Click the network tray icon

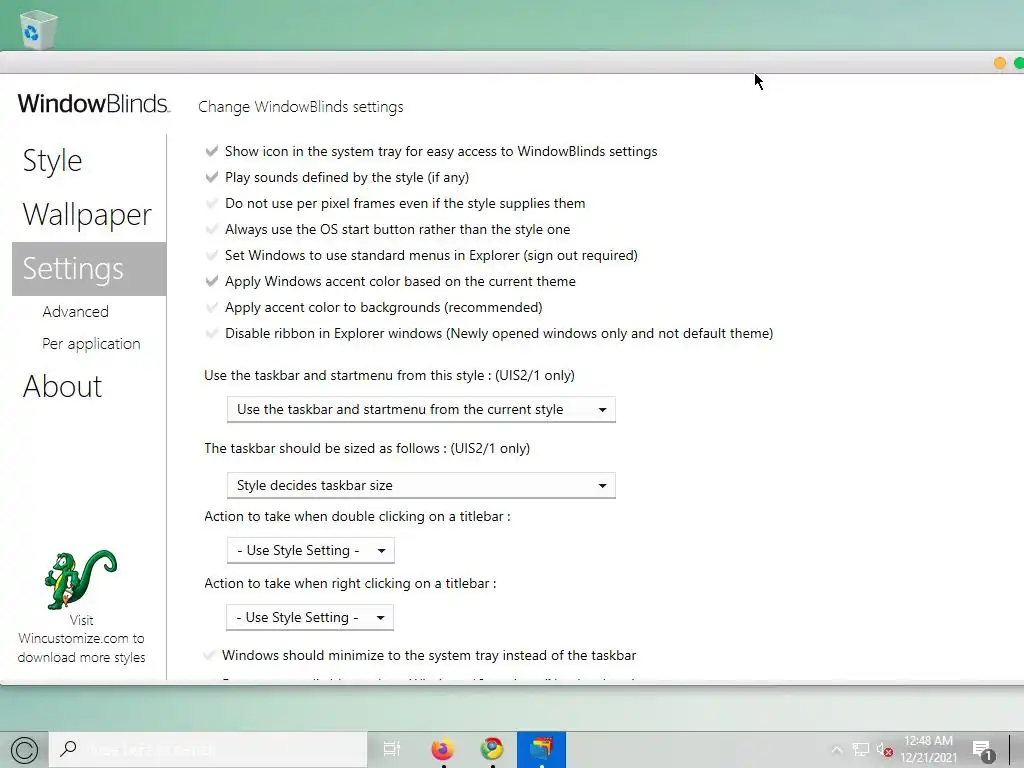[861, 750]
